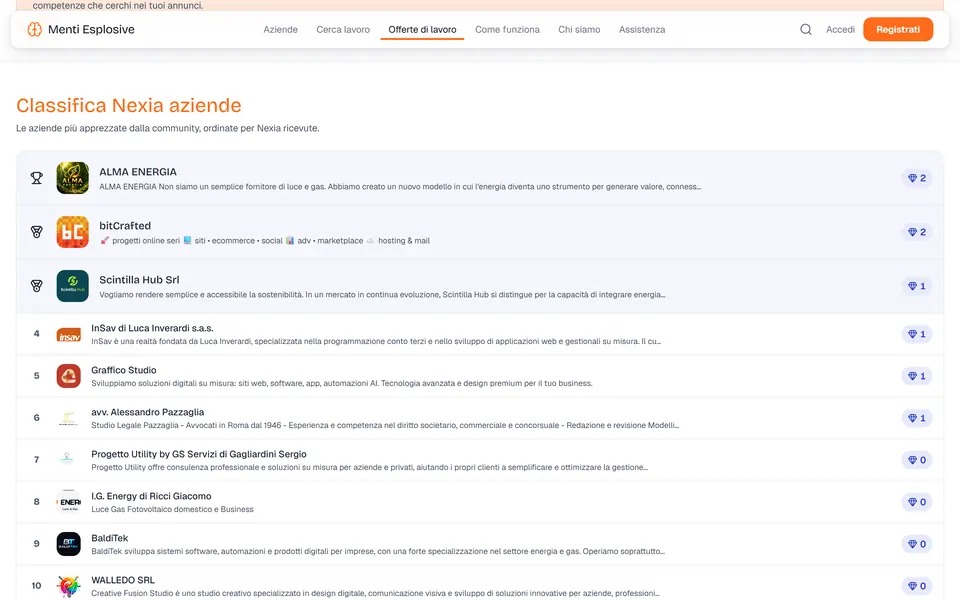Viewport: 960px width, 600px height.
Task: Open the Graffico Studio company name
Action: [x=124, y=370]
